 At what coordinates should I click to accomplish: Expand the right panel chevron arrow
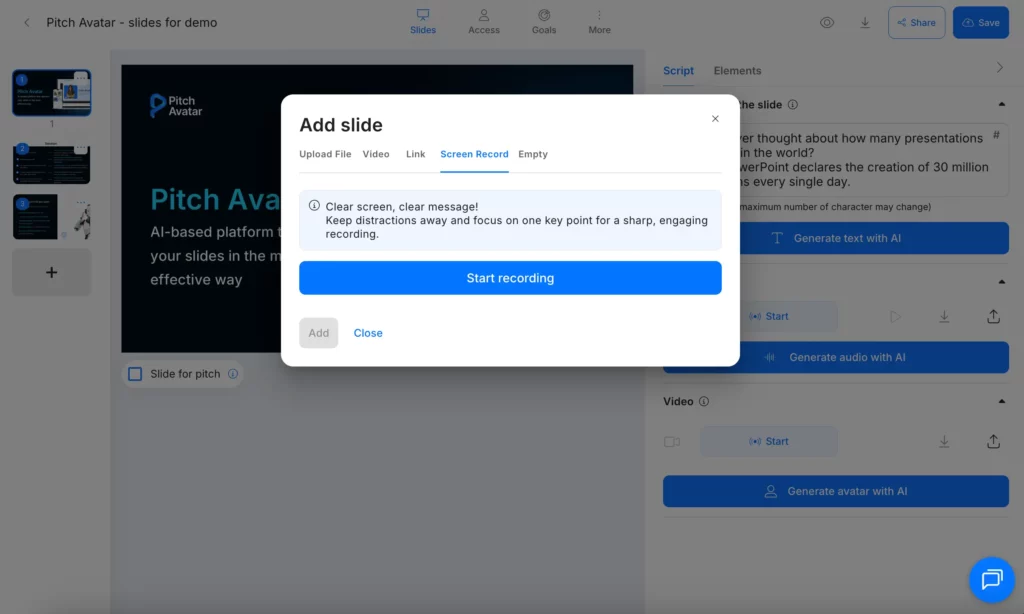pyautogui.click(x=999, y=68)
